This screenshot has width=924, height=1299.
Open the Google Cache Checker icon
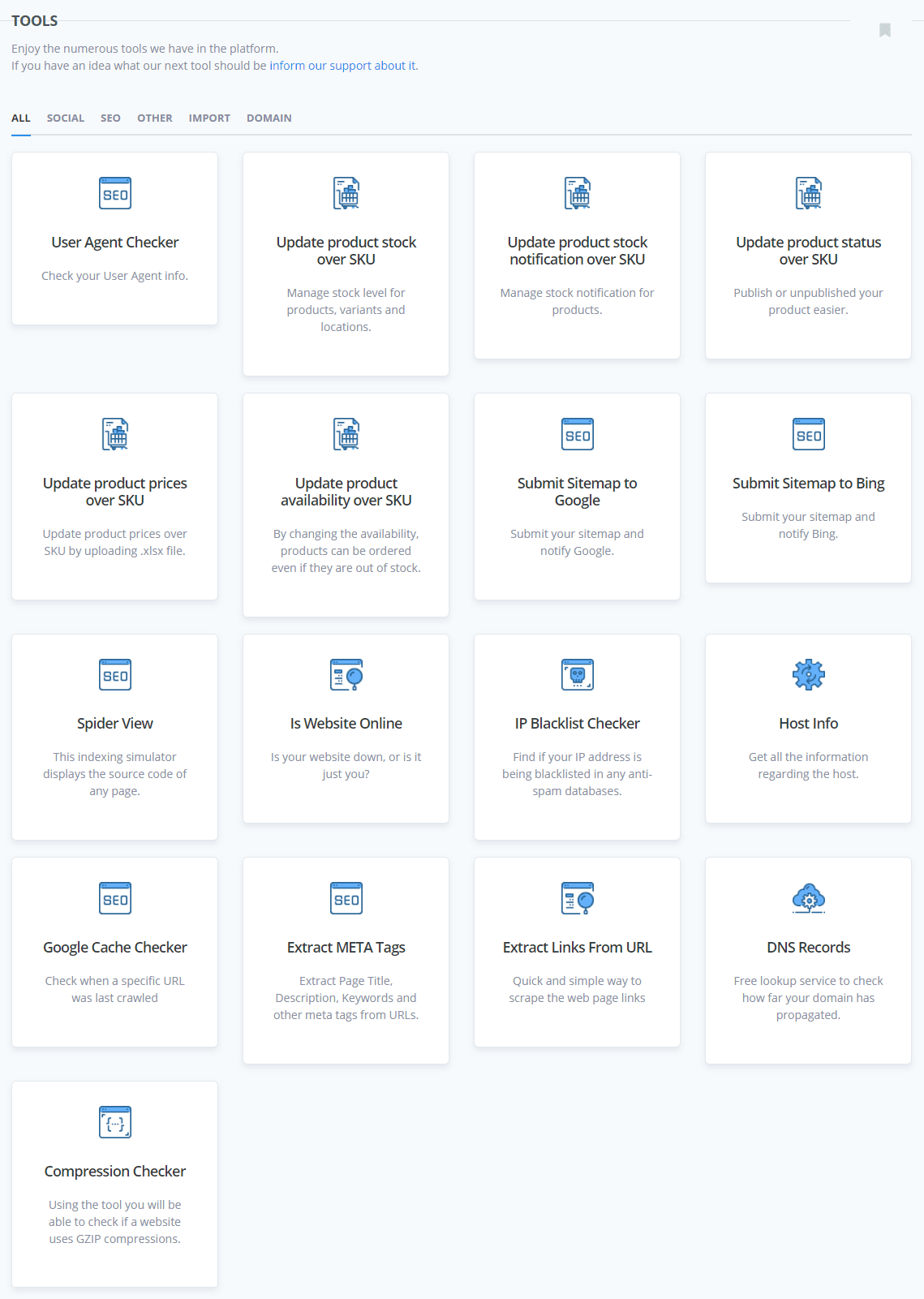tap(115, 898)
